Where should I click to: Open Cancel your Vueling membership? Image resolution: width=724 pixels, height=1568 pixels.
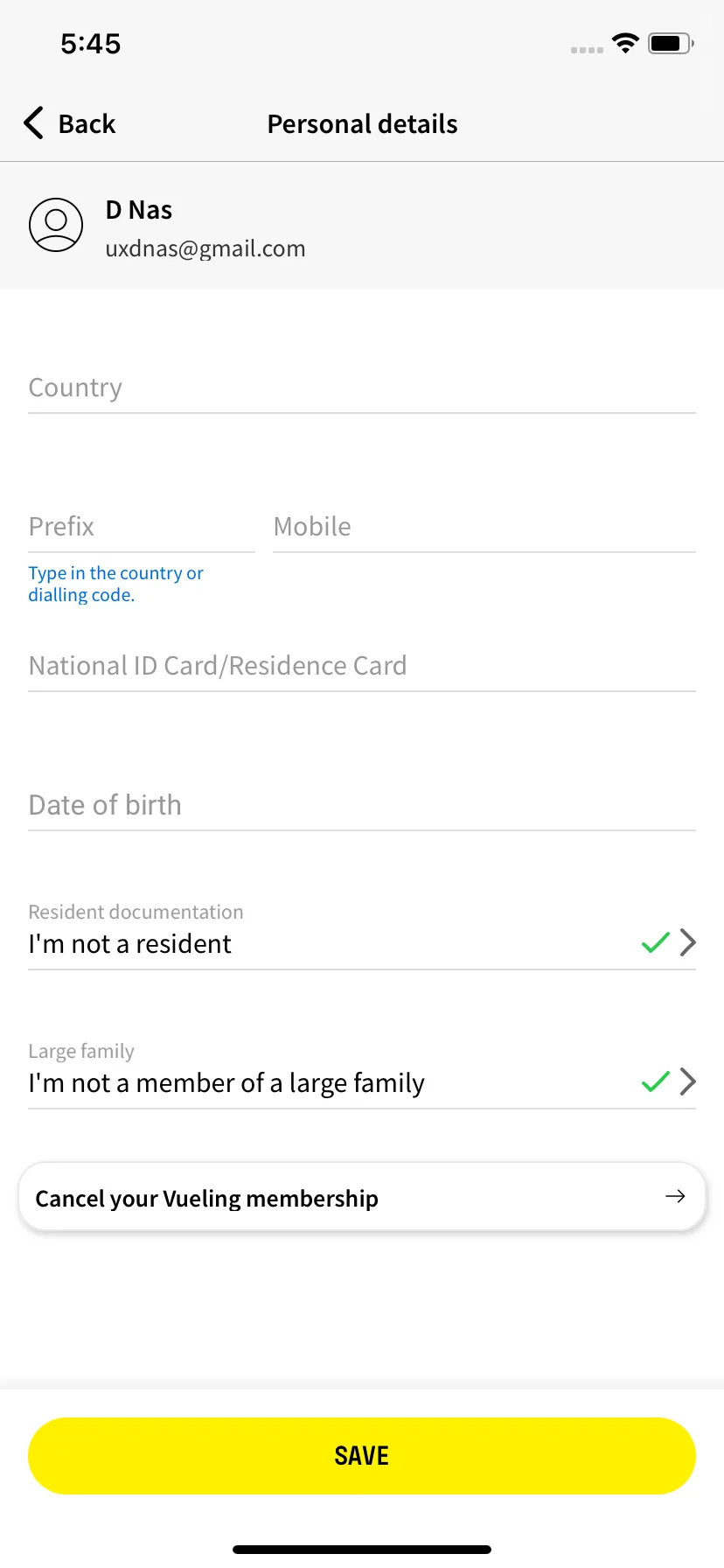362,1197
